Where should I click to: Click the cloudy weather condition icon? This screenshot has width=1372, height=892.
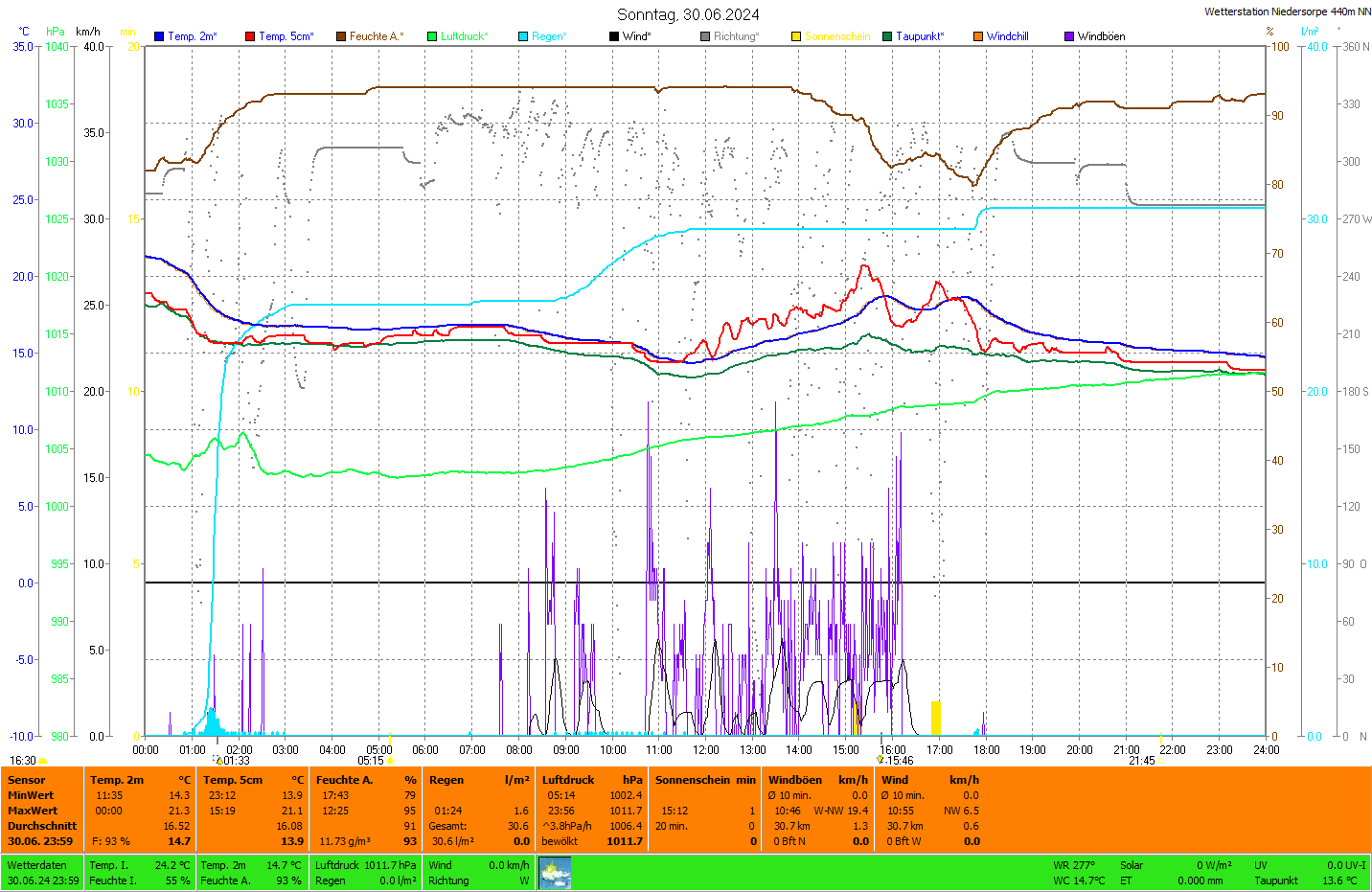(555, 873)
